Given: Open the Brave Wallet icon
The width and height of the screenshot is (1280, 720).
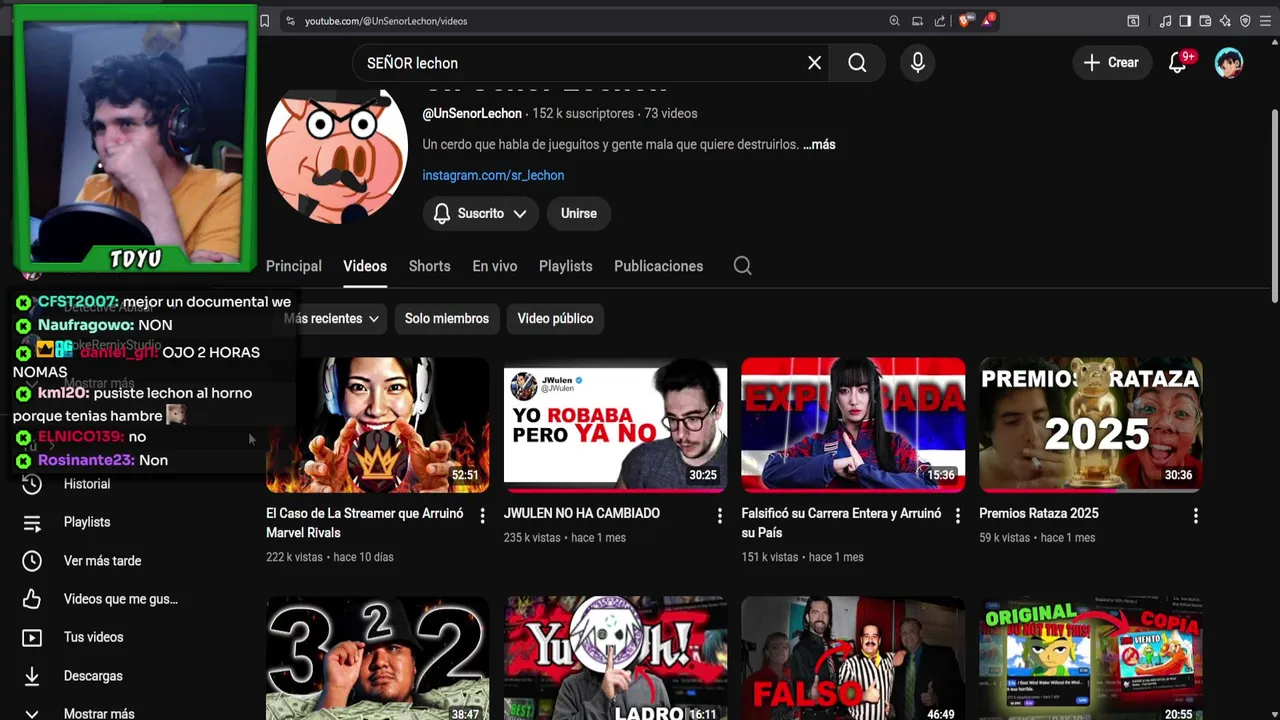Looking at the screenshot, I should click(x=1205, y=20).
